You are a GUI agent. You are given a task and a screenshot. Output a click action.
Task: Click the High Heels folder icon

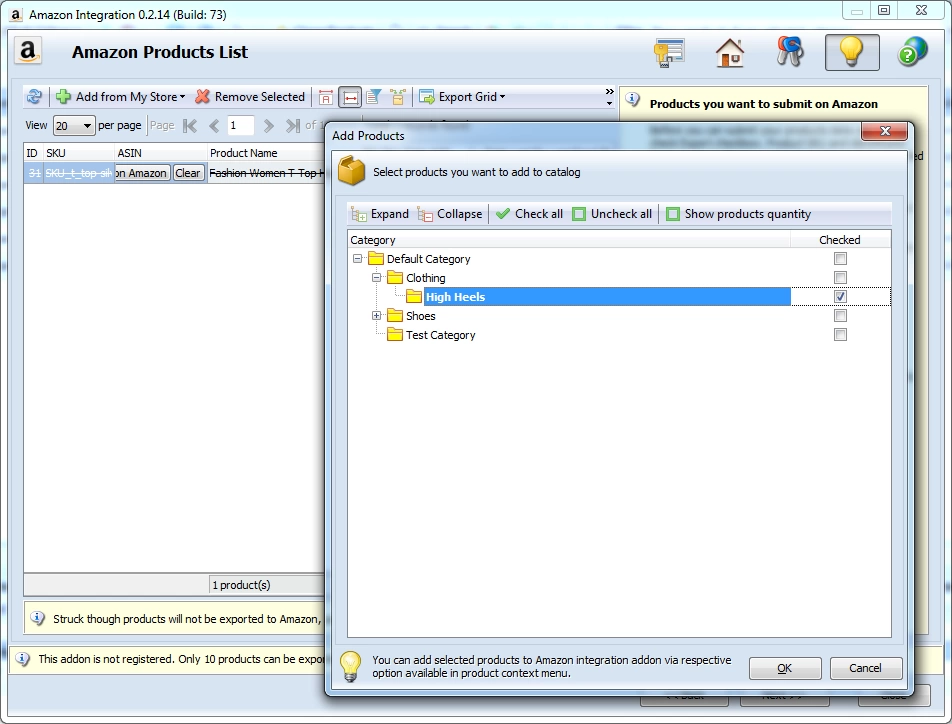(414, 296)
